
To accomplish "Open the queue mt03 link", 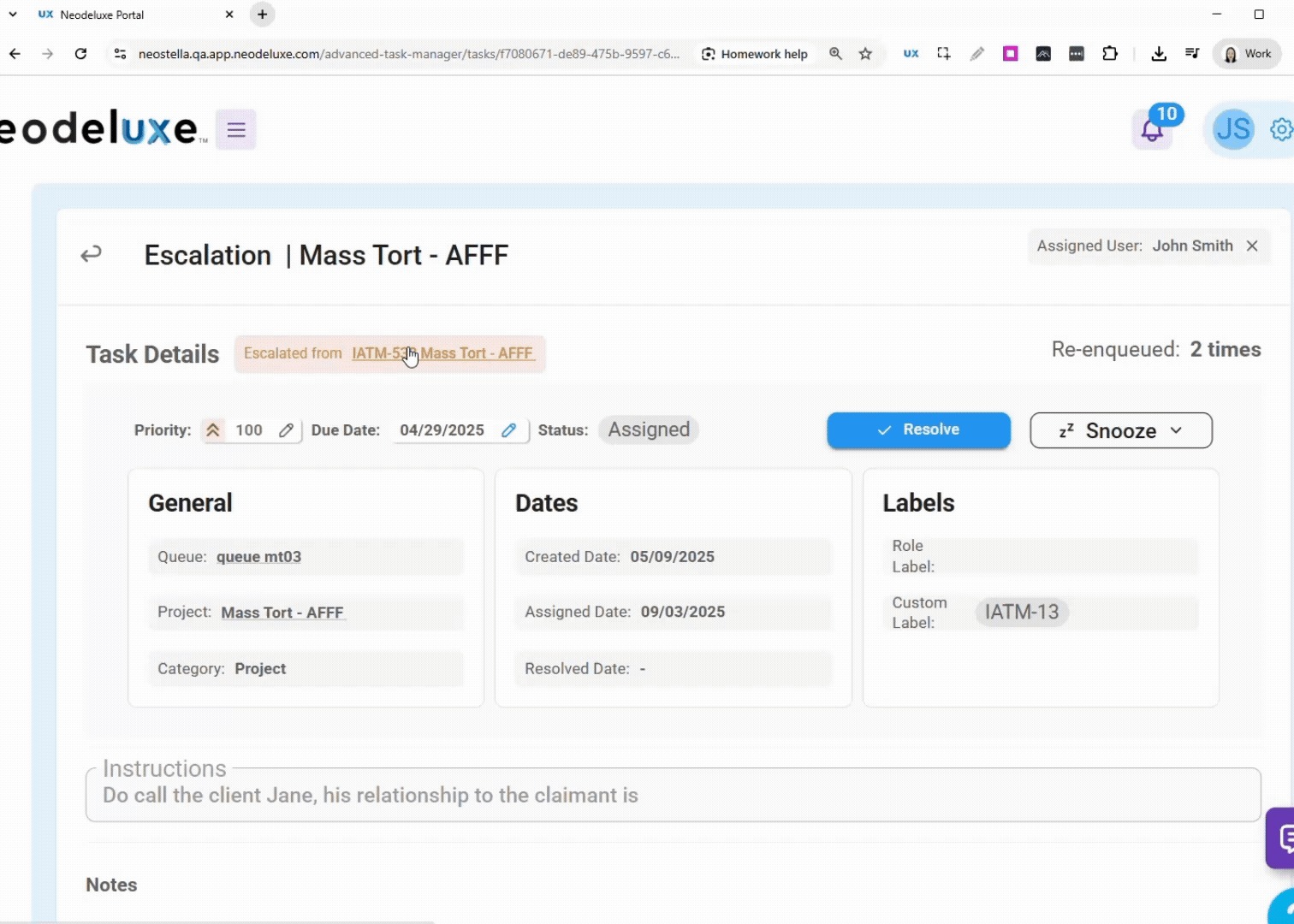I will (x=258, y=557).
